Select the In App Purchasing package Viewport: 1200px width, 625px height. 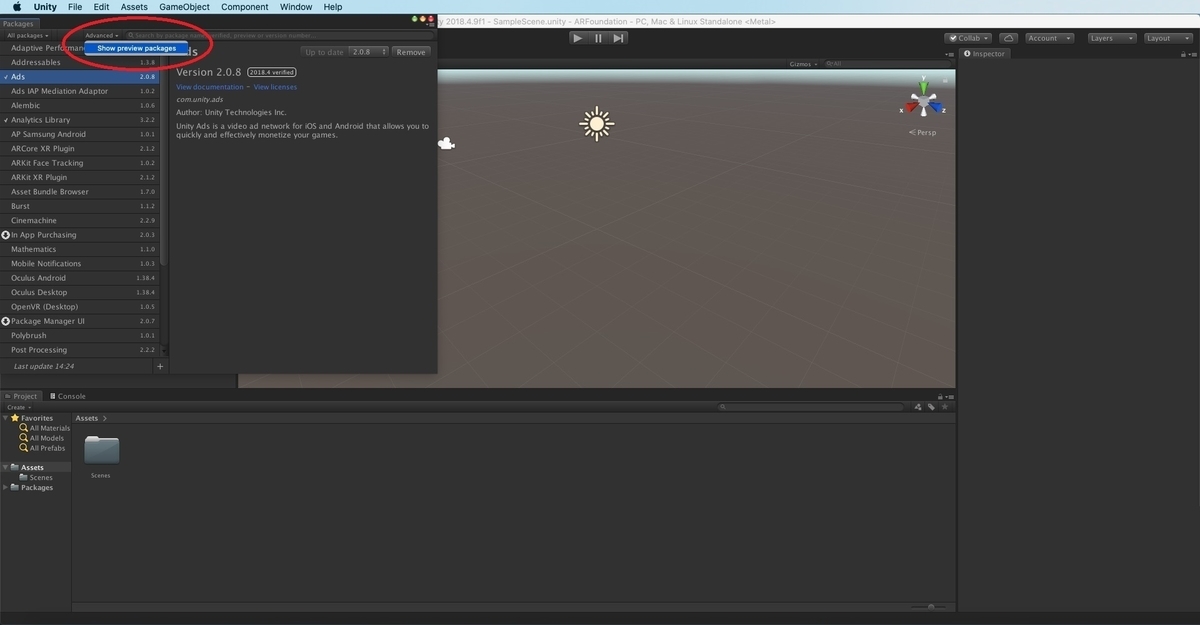80,235
